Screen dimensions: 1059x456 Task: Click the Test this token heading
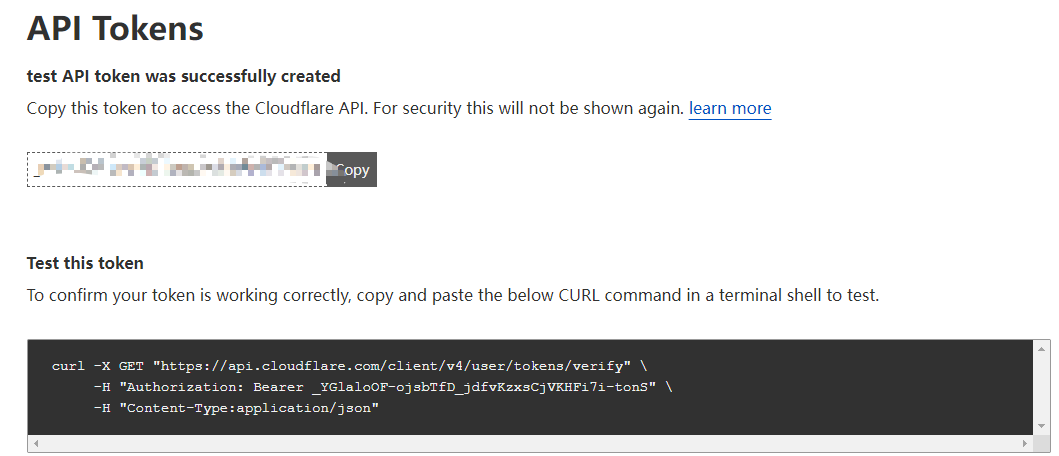[x=85, y=263]
